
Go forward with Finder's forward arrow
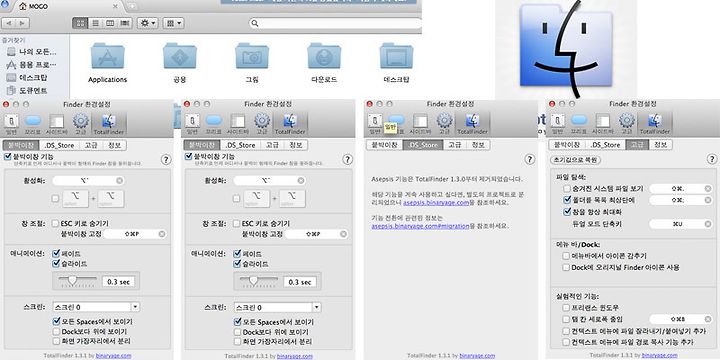coord(22,23)
